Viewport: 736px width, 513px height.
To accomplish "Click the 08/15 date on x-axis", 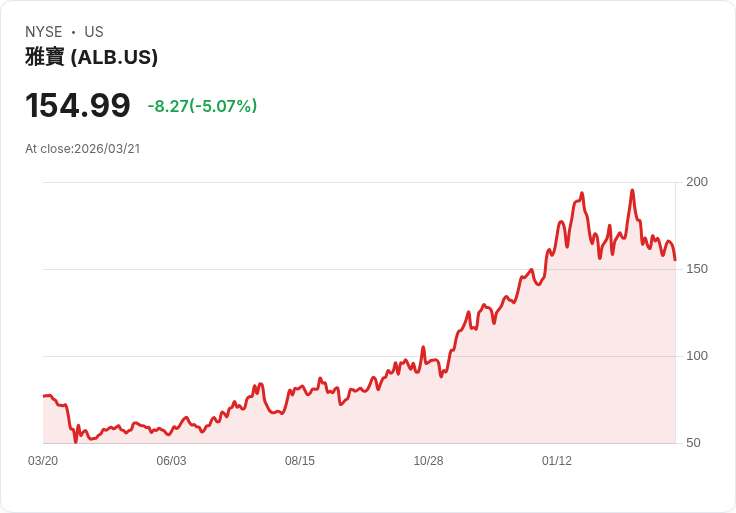I will coord(300,461).
